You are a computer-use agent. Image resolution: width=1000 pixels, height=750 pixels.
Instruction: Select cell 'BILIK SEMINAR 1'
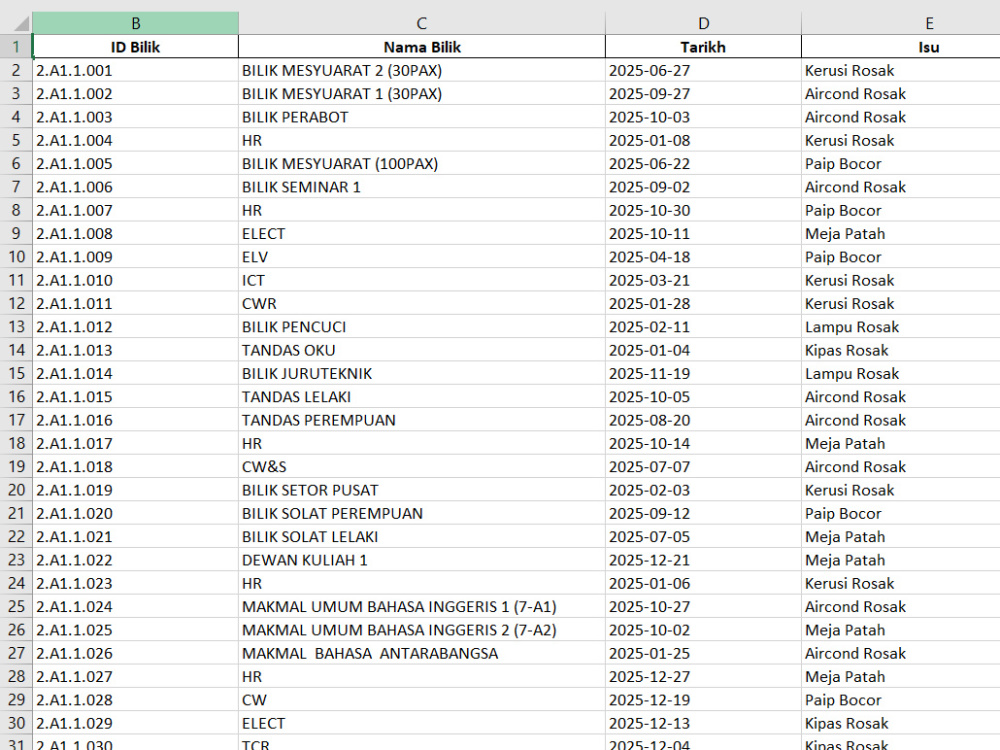coord(422,187)
